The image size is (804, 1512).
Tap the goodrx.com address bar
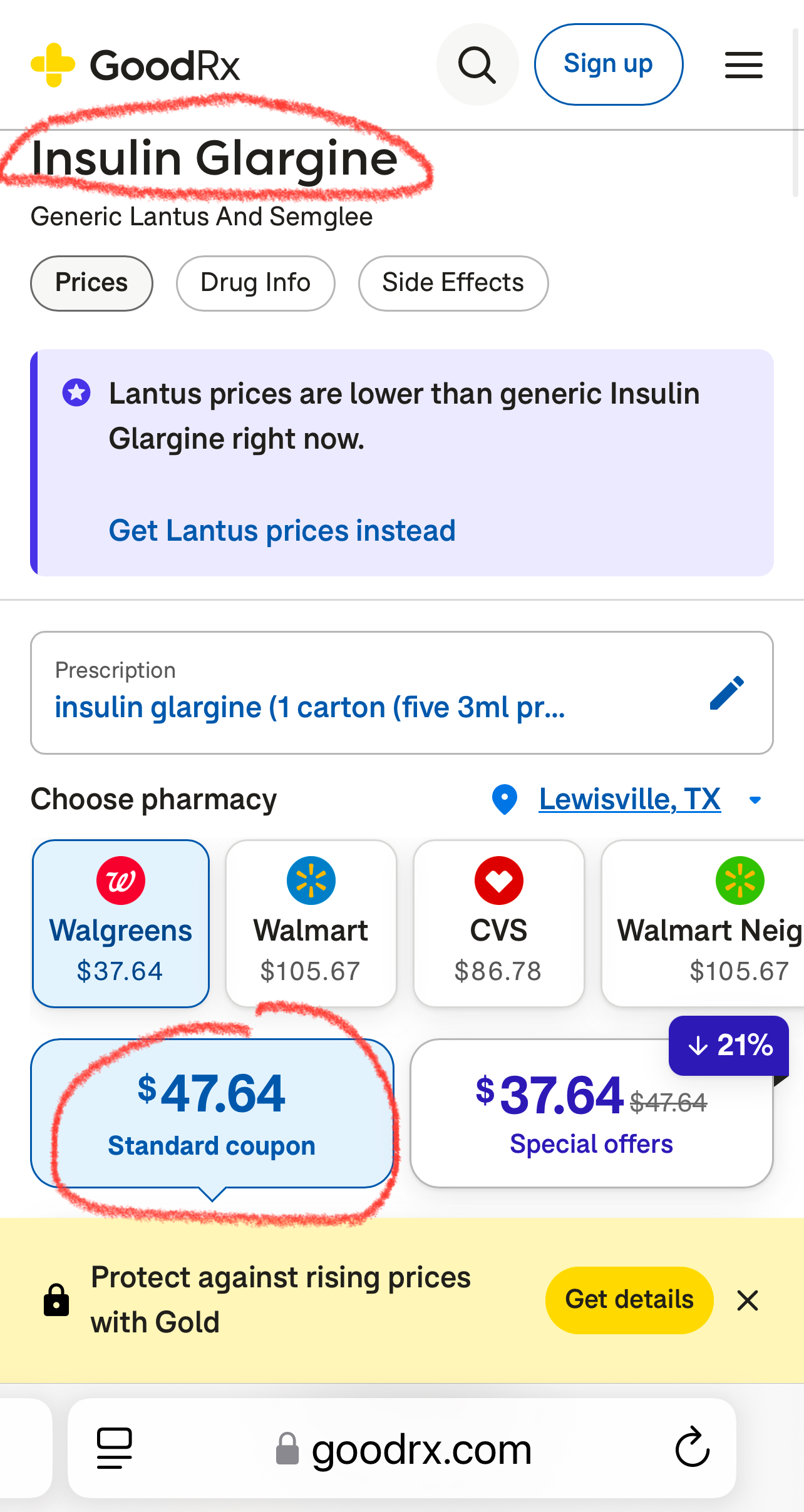tap(421, 1449)
